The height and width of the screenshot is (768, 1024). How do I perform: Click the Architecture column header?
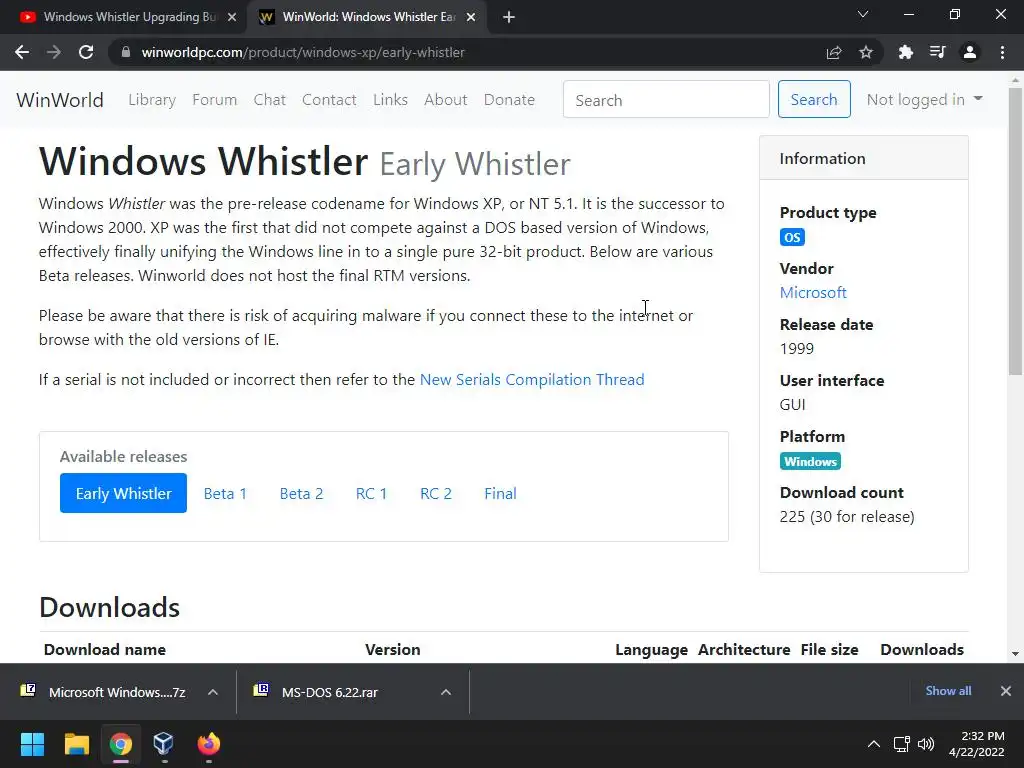click(x=744, y=649)
